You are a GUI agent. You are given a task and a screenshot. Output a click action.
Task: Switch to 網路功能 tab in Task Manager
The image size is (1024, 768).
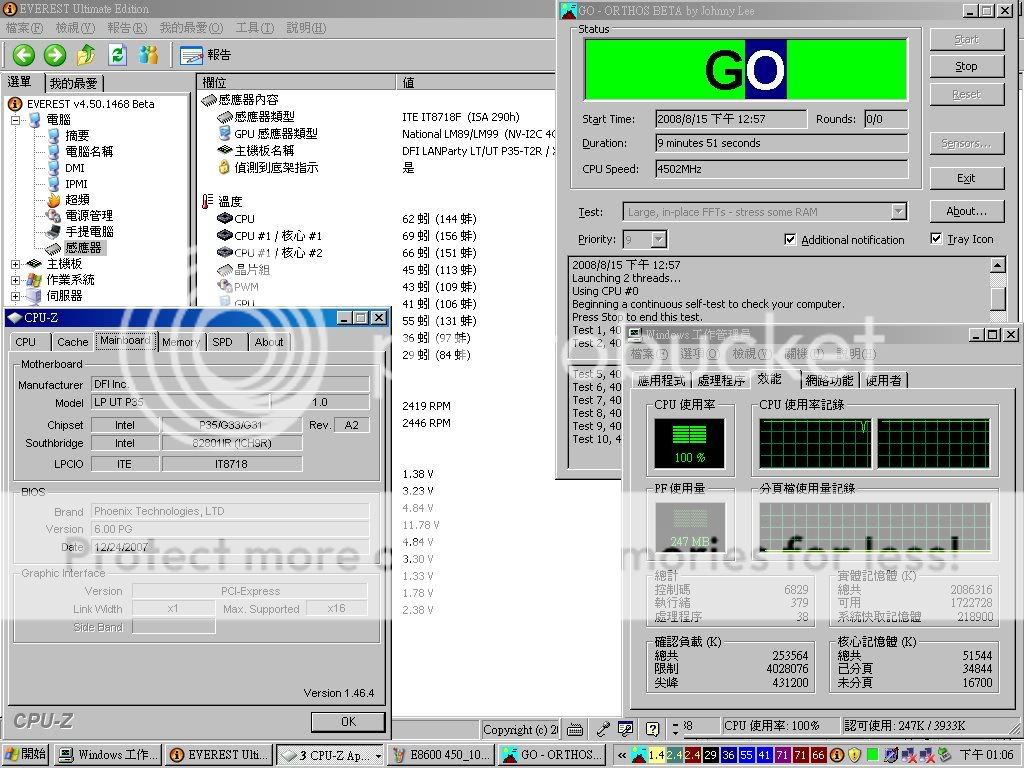pyautogui.click(x=829, y=380)
